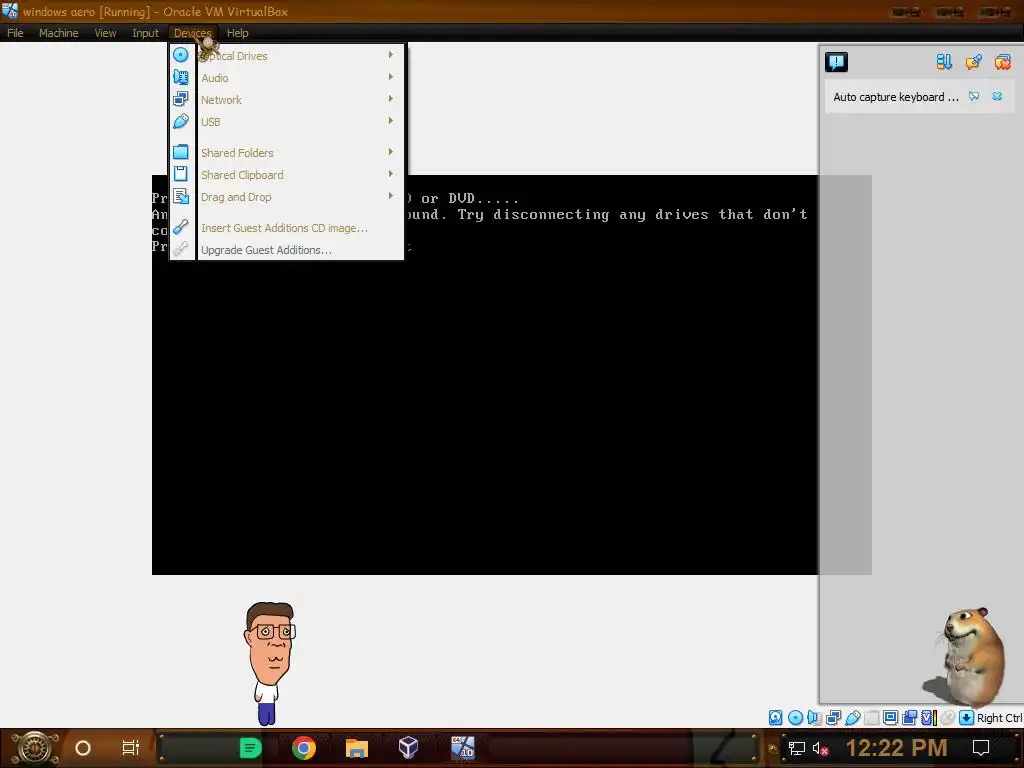Image resolution: width=1024 pixels, height=768 pixels.
Task: Select Insert Guest Additions CD image
Action: [287, 228]
